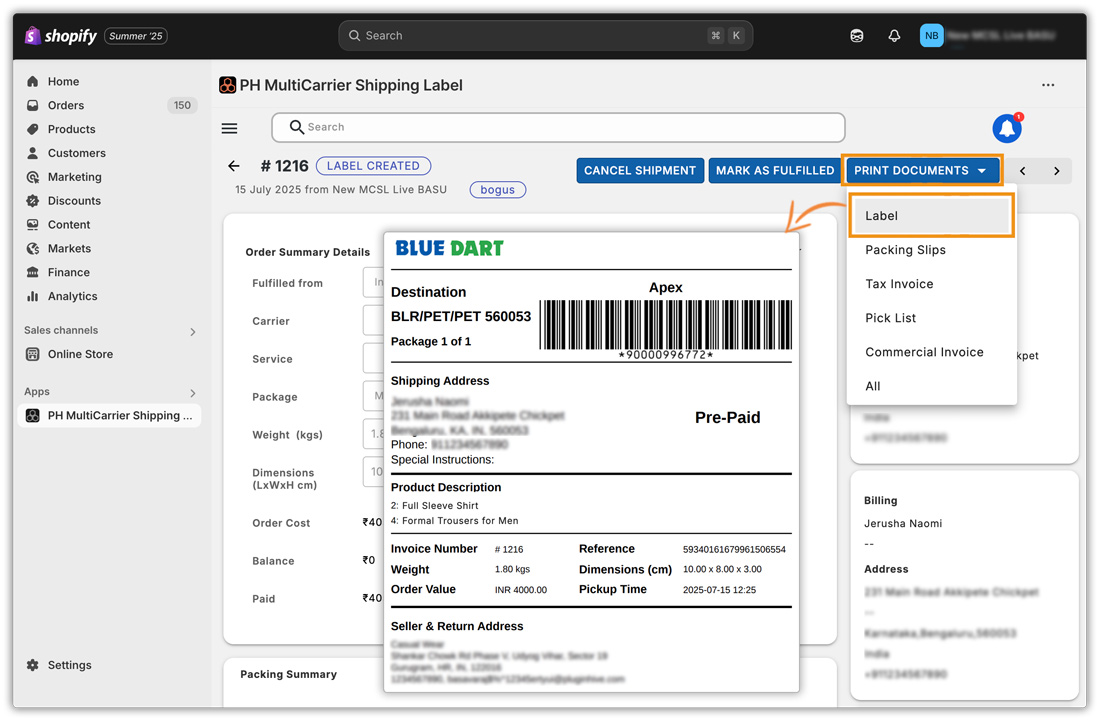Viewport: 1100px width, 722px height.
Task: Click the Orders link in sidebar
Action: coord(66,105)
